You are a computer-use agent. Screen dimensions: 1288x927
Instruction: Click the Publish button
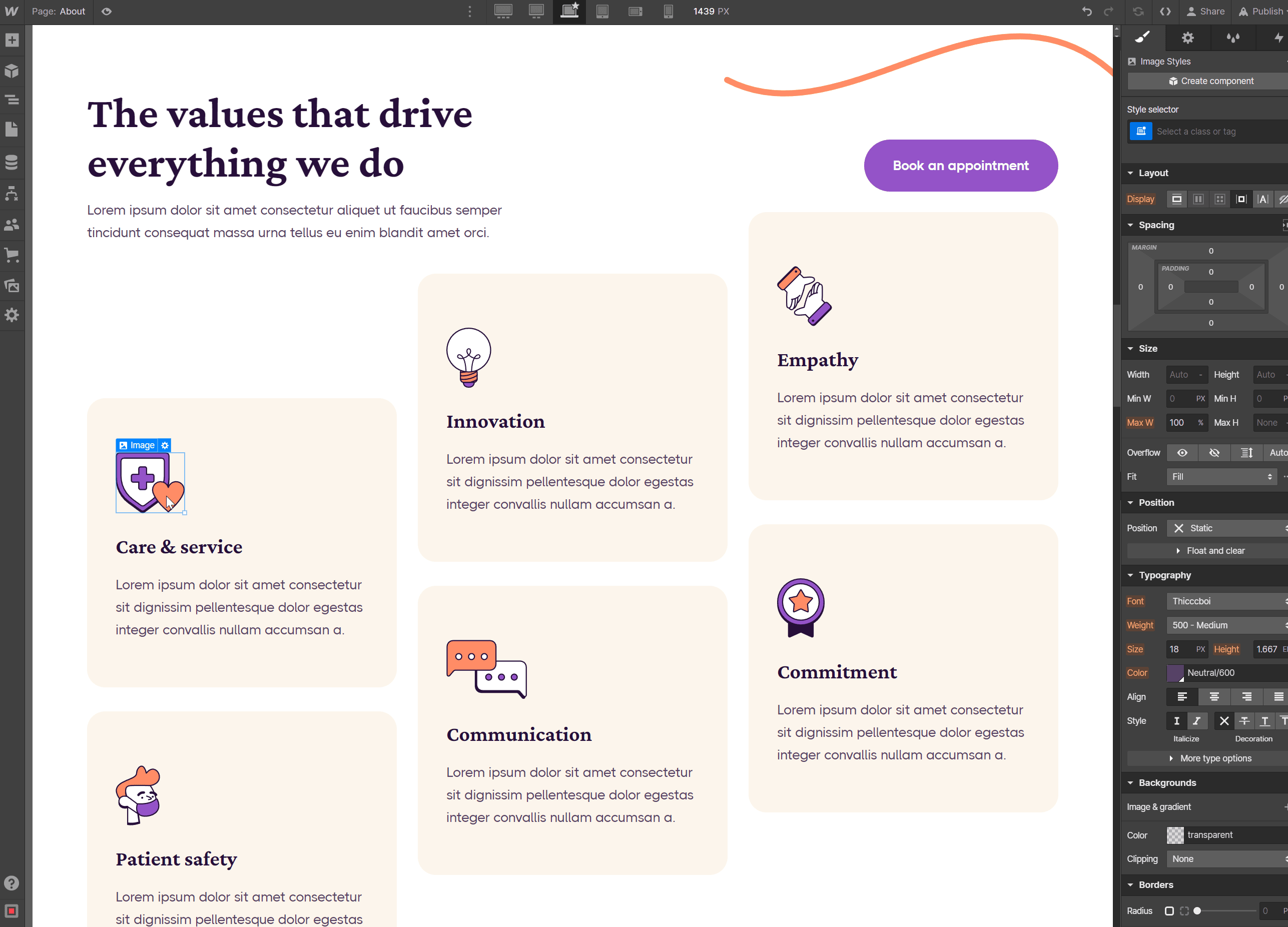1261,12
